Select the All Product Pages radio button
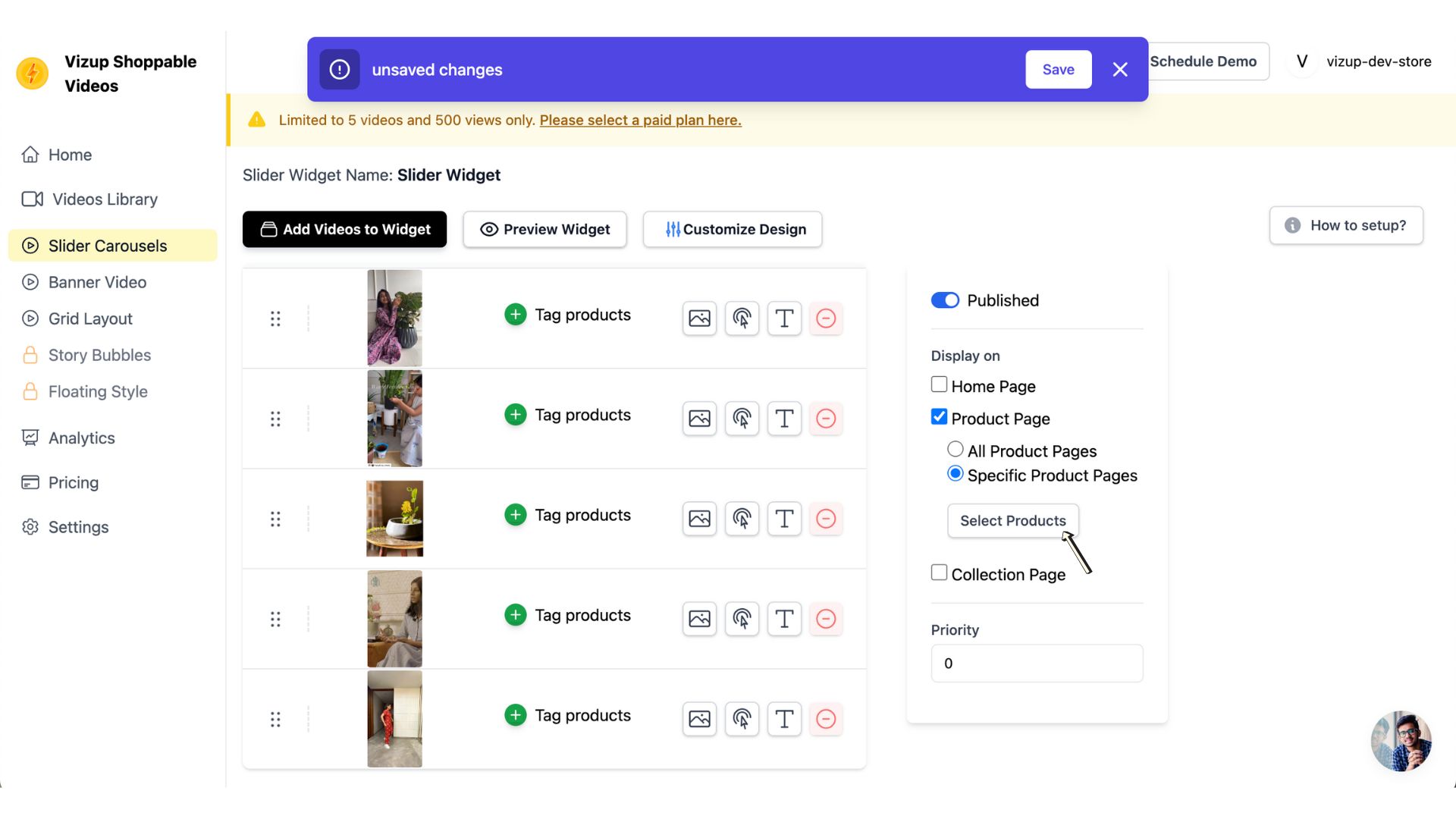The image size is (1456, 819). (956, 449)
